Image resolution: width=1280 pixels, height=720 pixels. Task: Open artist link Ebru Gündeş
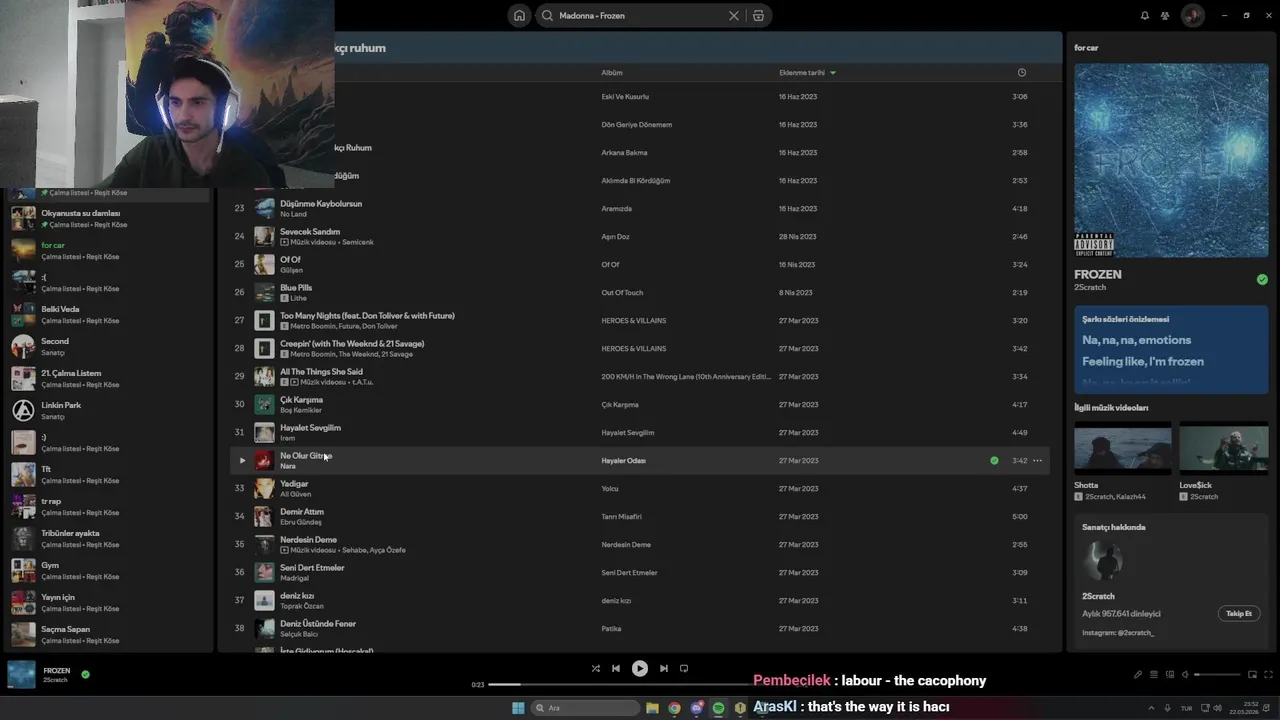pos(301,522)
